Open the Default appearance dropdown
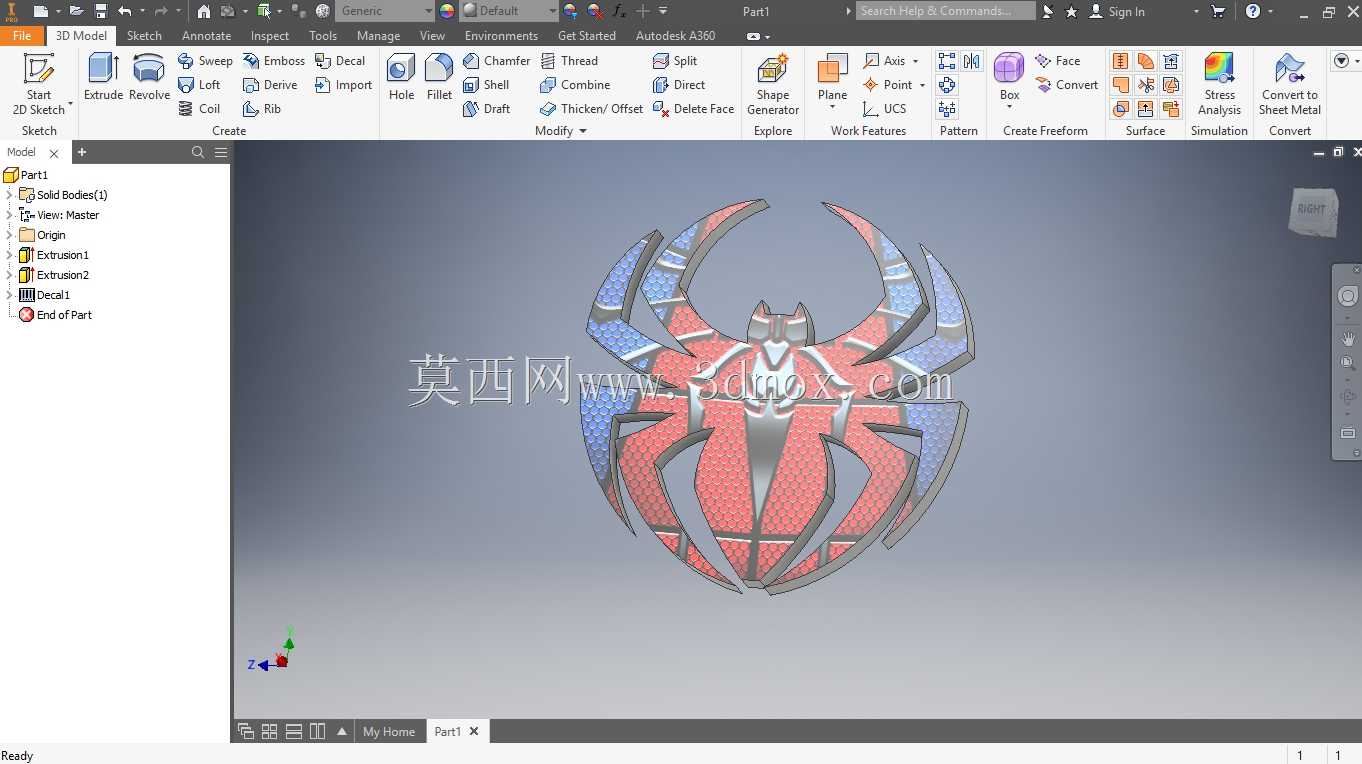The width and height of the screenshot is (1362, 764). [x=552, y=11]
